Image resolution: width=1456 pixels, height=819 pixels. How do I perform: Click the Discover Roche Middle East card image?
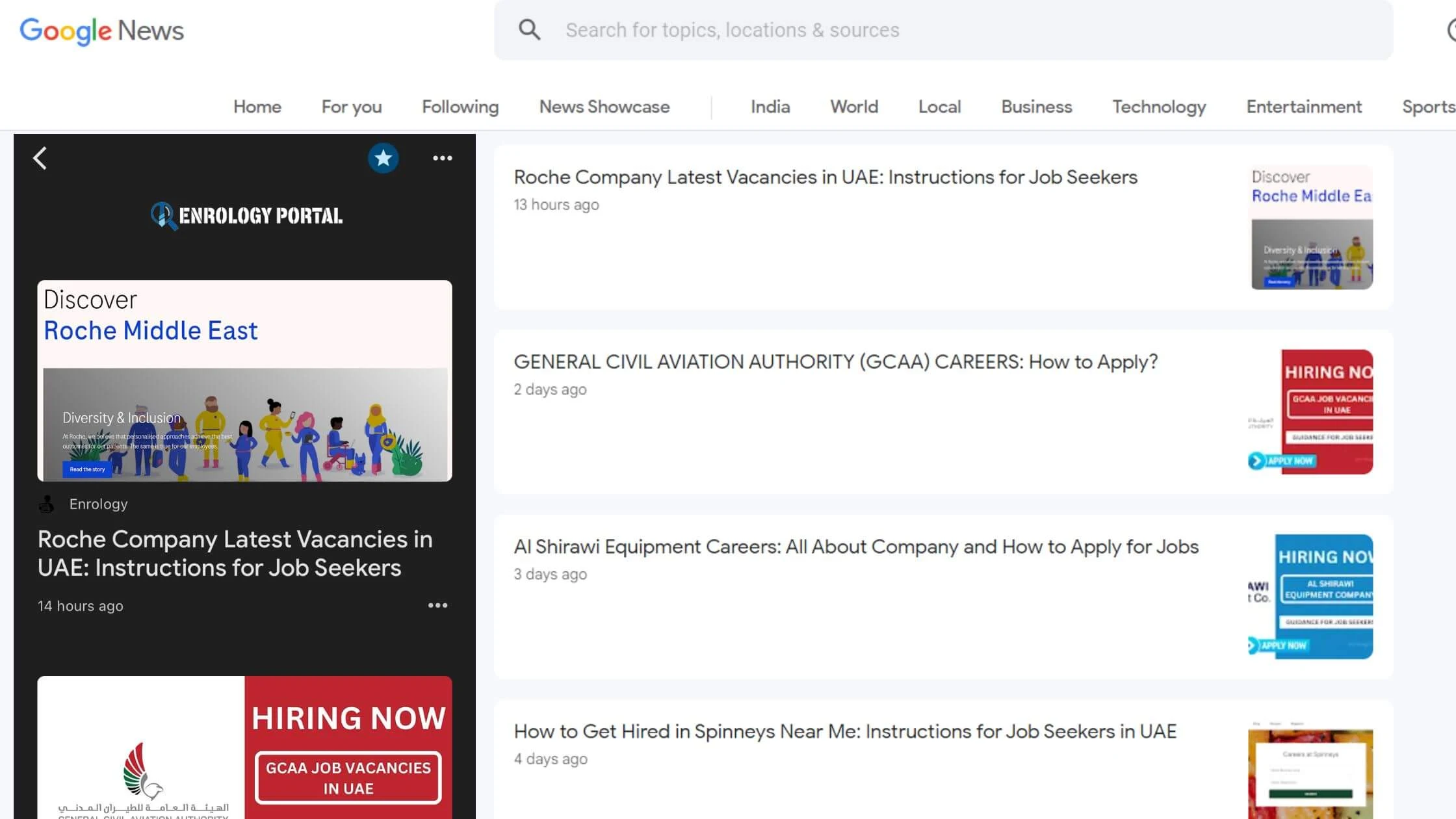click(x=244, y=381)
